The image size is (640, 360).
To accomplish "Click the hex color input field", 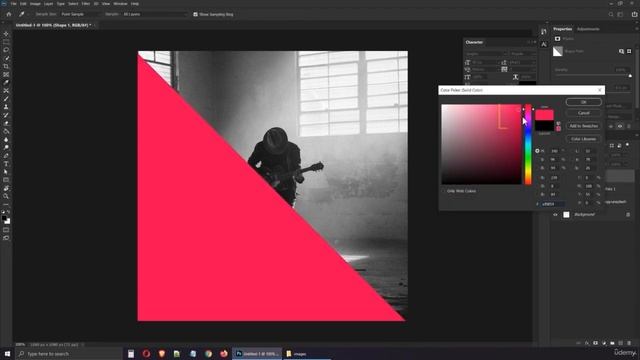I will [x=553, y=204].
